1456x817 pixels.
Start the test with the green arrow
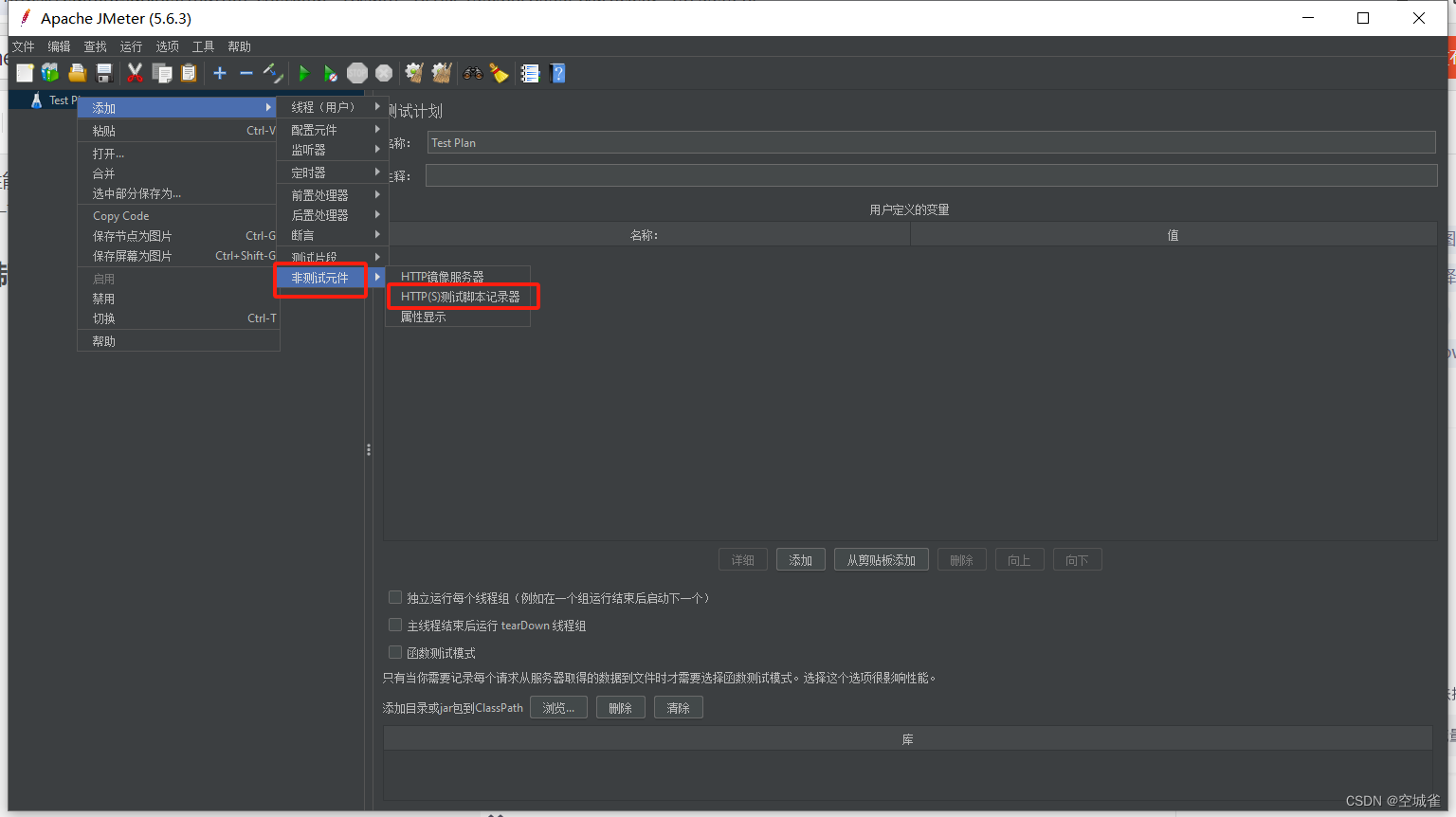tap(304, 73)
